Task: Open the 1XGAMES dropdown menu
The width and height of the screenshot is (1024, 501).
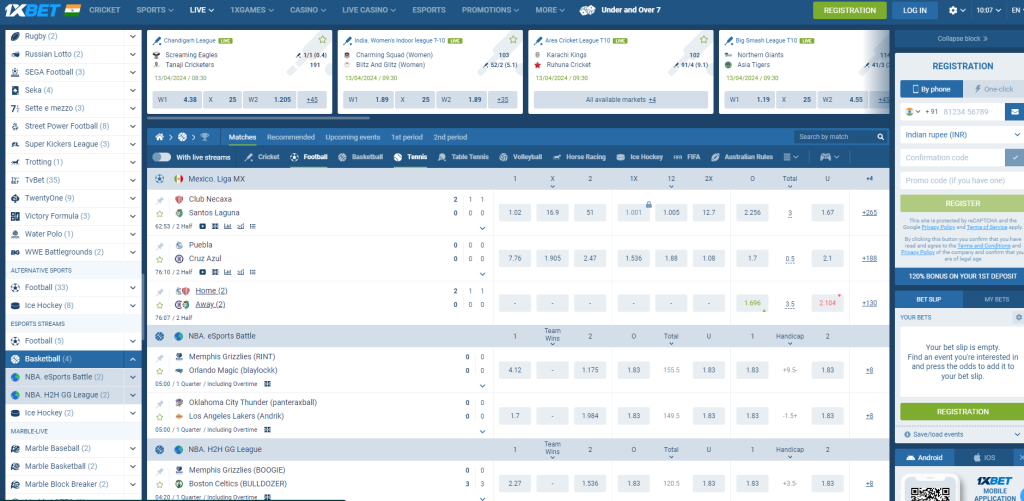Action: coord(251,10)
